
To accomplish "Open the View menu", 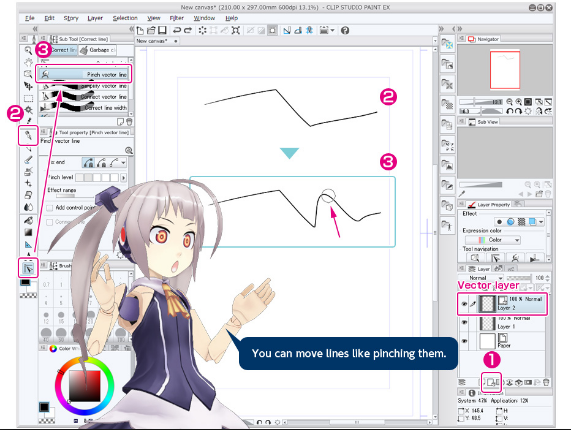I will point(154,18).
